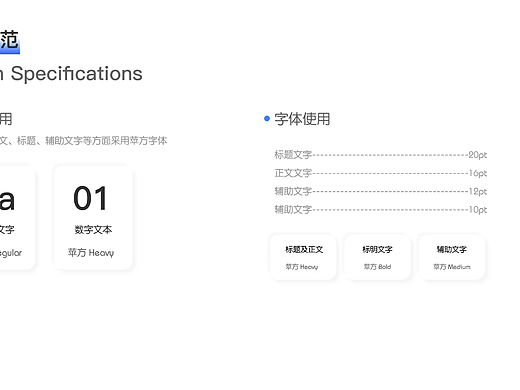Viewport: 520px width, 390px height.
Task: Select the 正文文字 16pt row
Action: point(380,173)
